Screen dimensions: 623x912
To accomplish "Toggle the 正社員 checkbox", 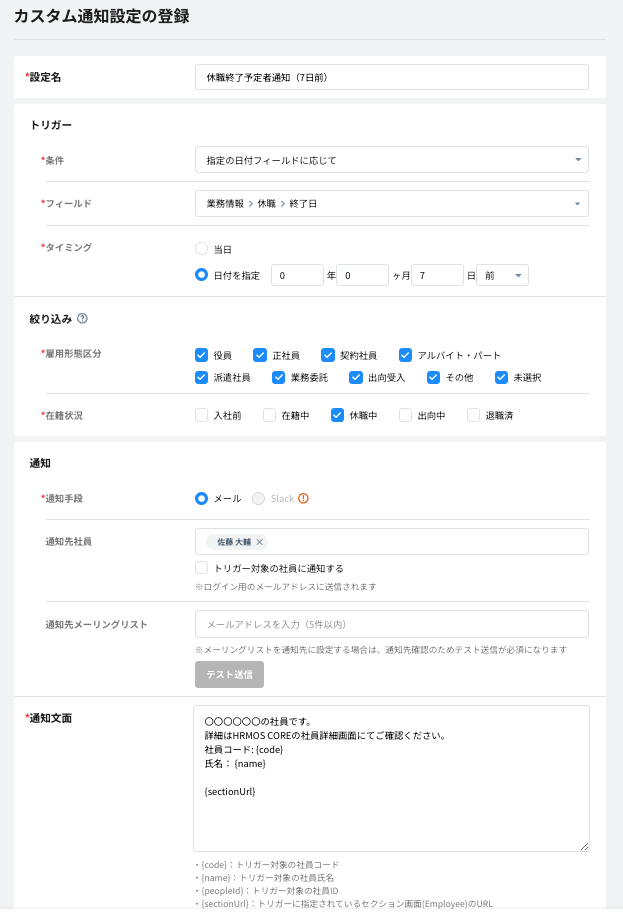I will click(259, 355).
